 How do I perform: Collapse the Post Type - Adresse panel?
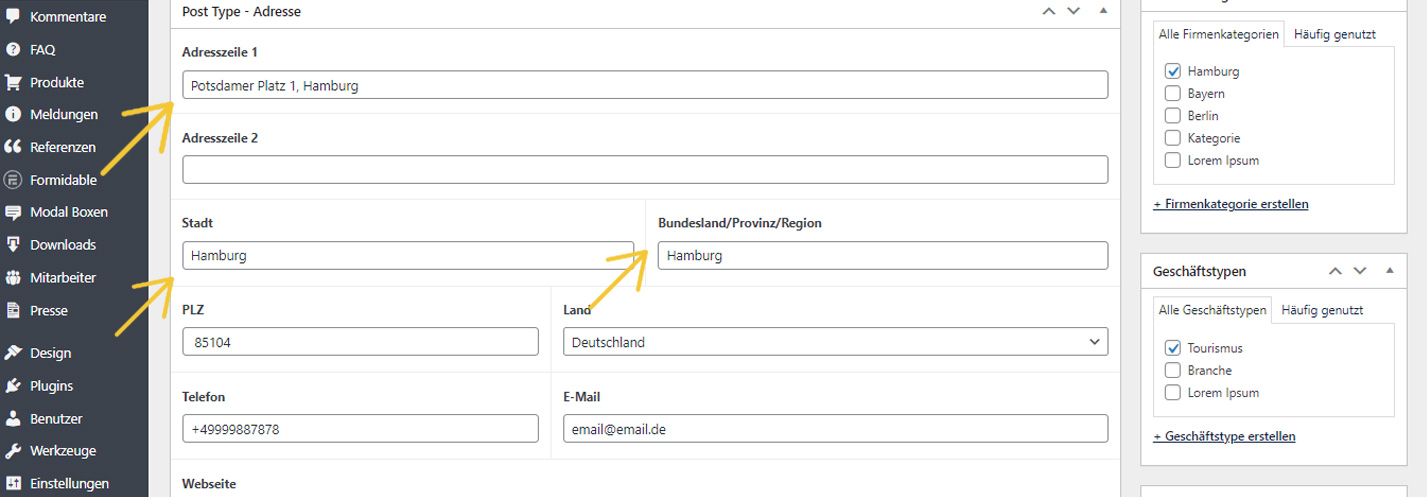tap(1103, 11)
